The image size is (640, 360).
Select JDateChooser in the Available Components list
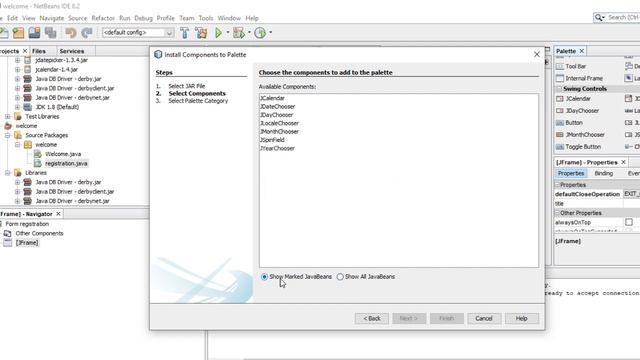click(278, 107)
